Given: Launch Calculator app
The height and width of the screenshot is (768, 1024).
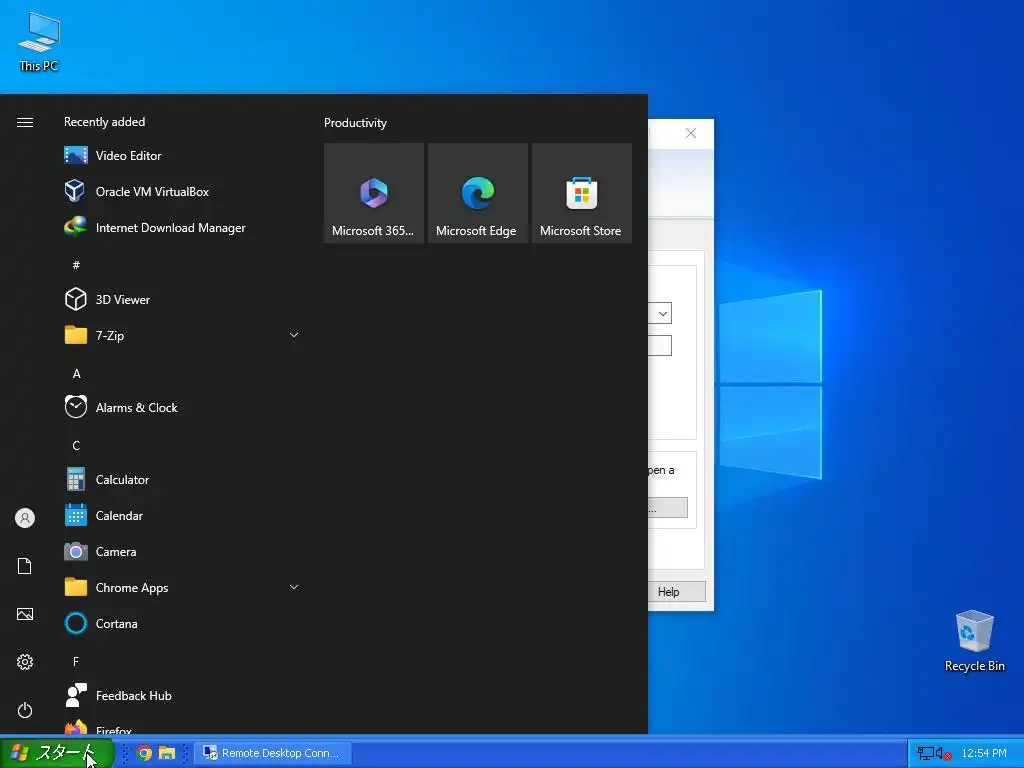Looking at the screenshot, I should pyautogui.click(x=182, y=479).
